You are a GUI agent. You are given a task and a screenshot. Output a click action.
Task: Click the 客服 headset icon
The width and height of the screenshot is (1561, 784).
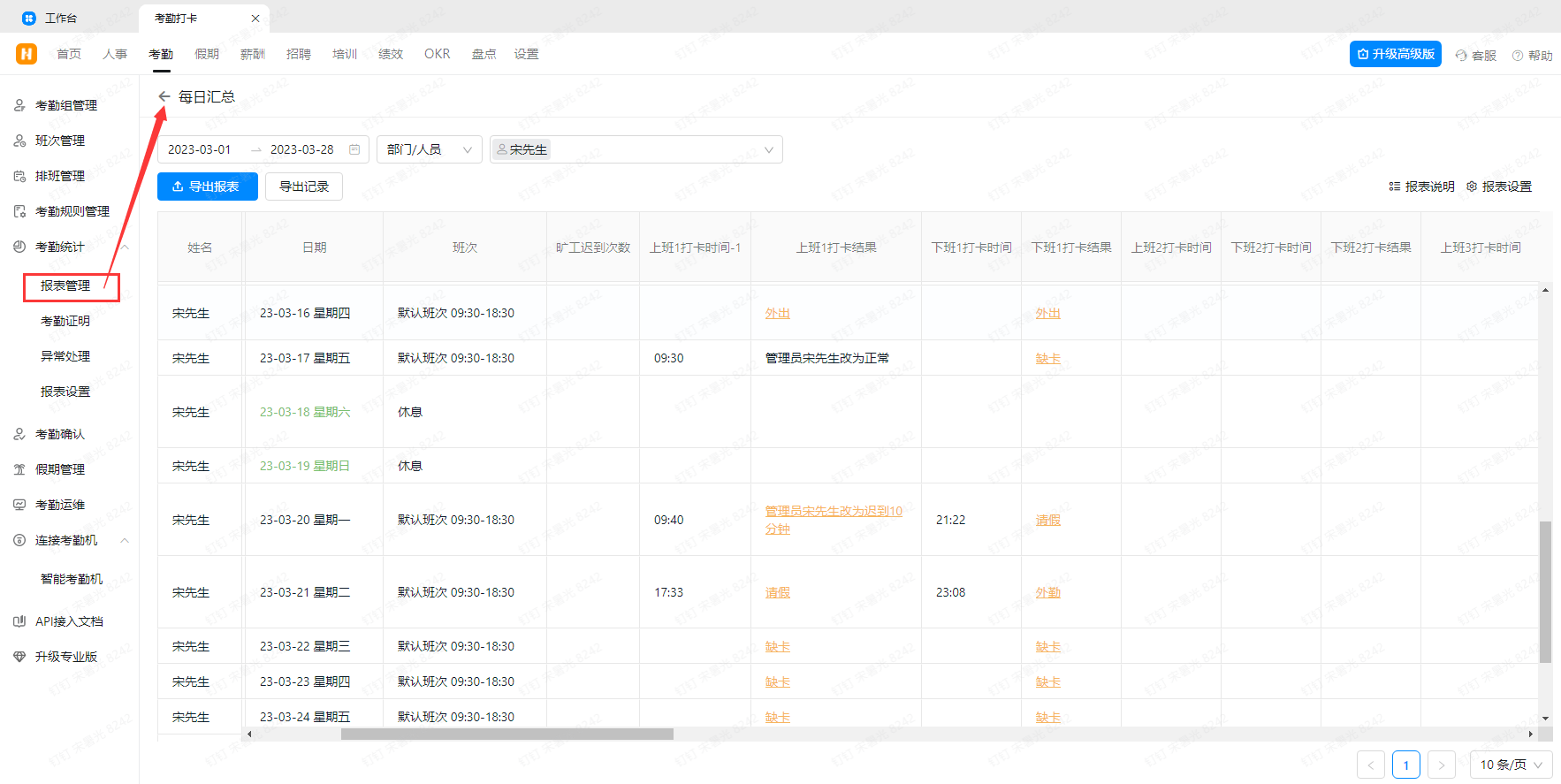click(x=1461, y=56)
